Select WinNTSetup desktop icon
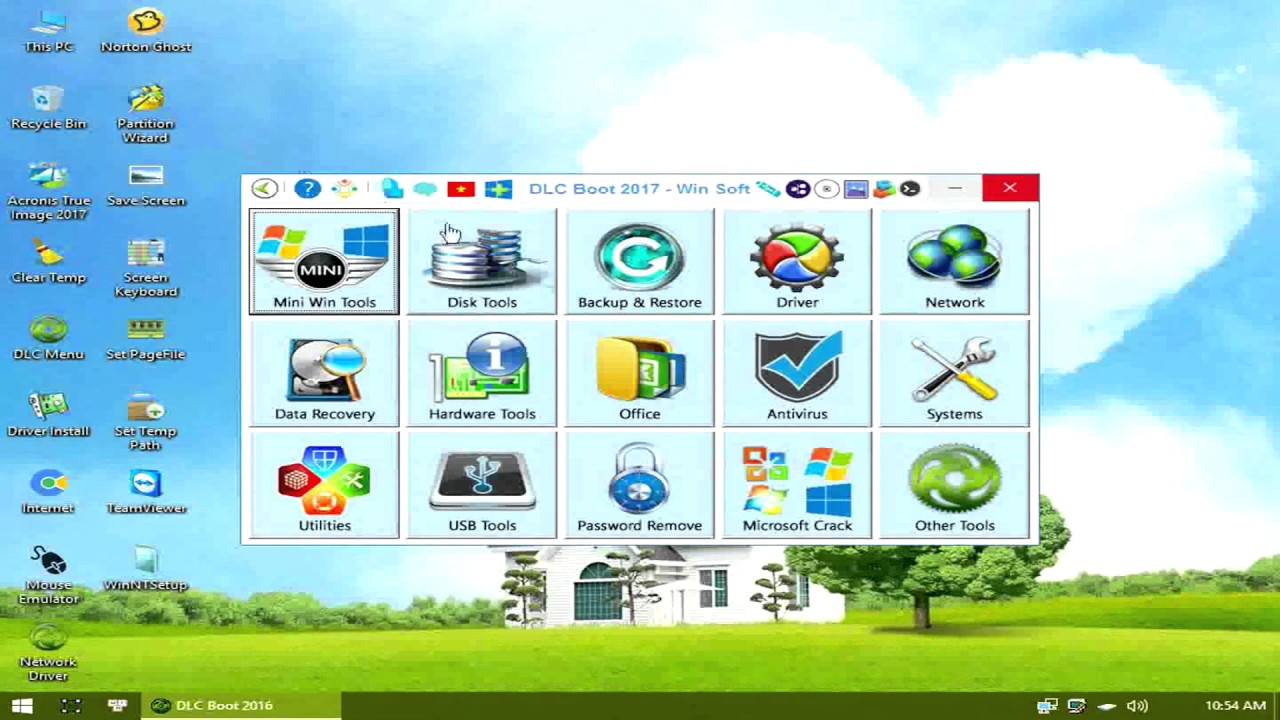Screen dimensions: 1280x720 click(x=146, y=570)
